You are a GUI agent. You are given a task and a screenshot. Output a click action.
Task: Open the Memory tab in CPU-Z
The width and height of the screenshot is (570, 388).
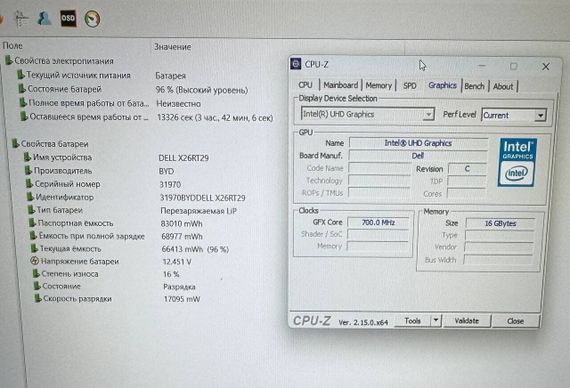coord(378,85)
